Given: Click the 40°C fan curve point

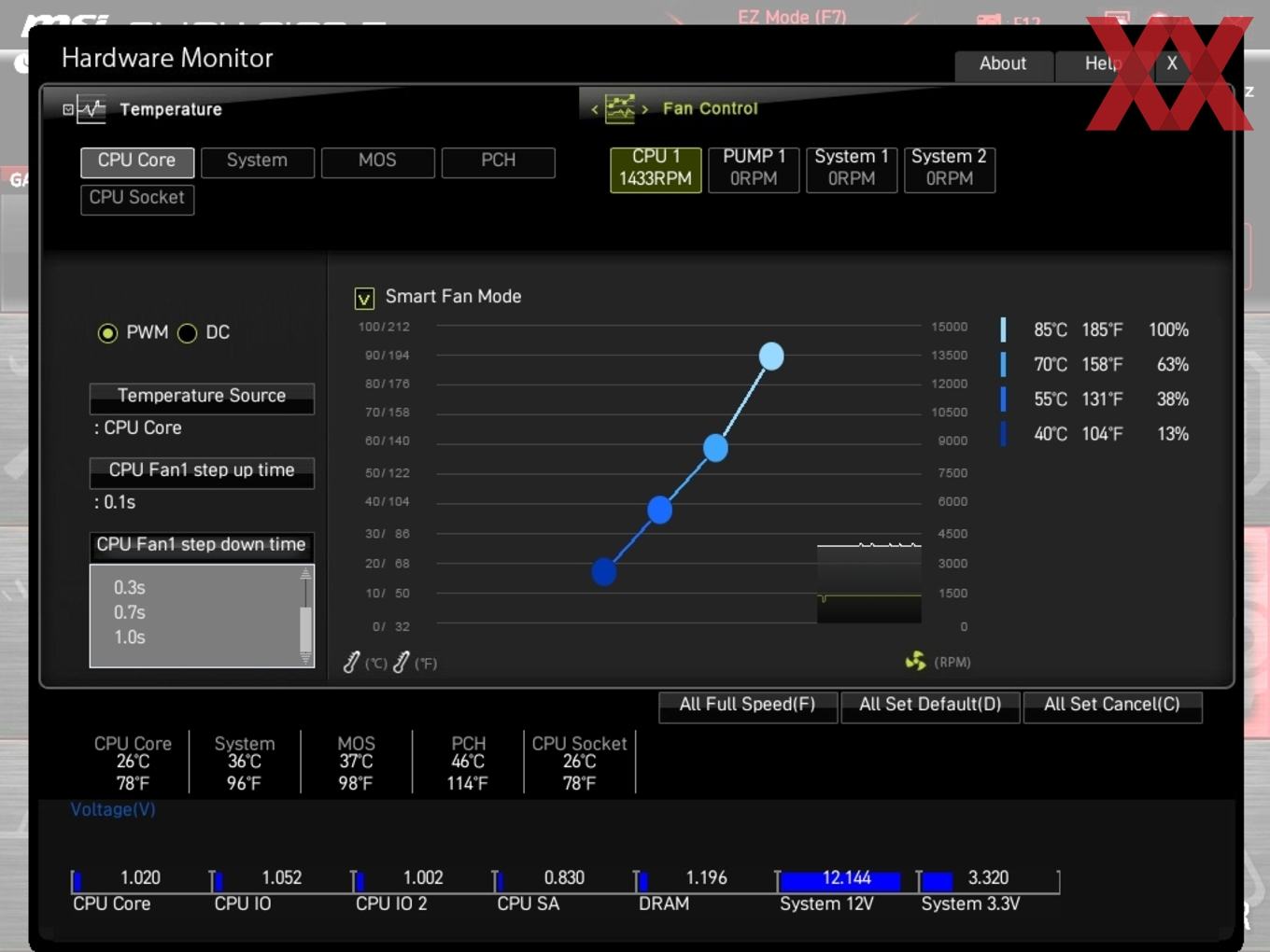Looking at the screenshot, I should [x=604, y=571].
